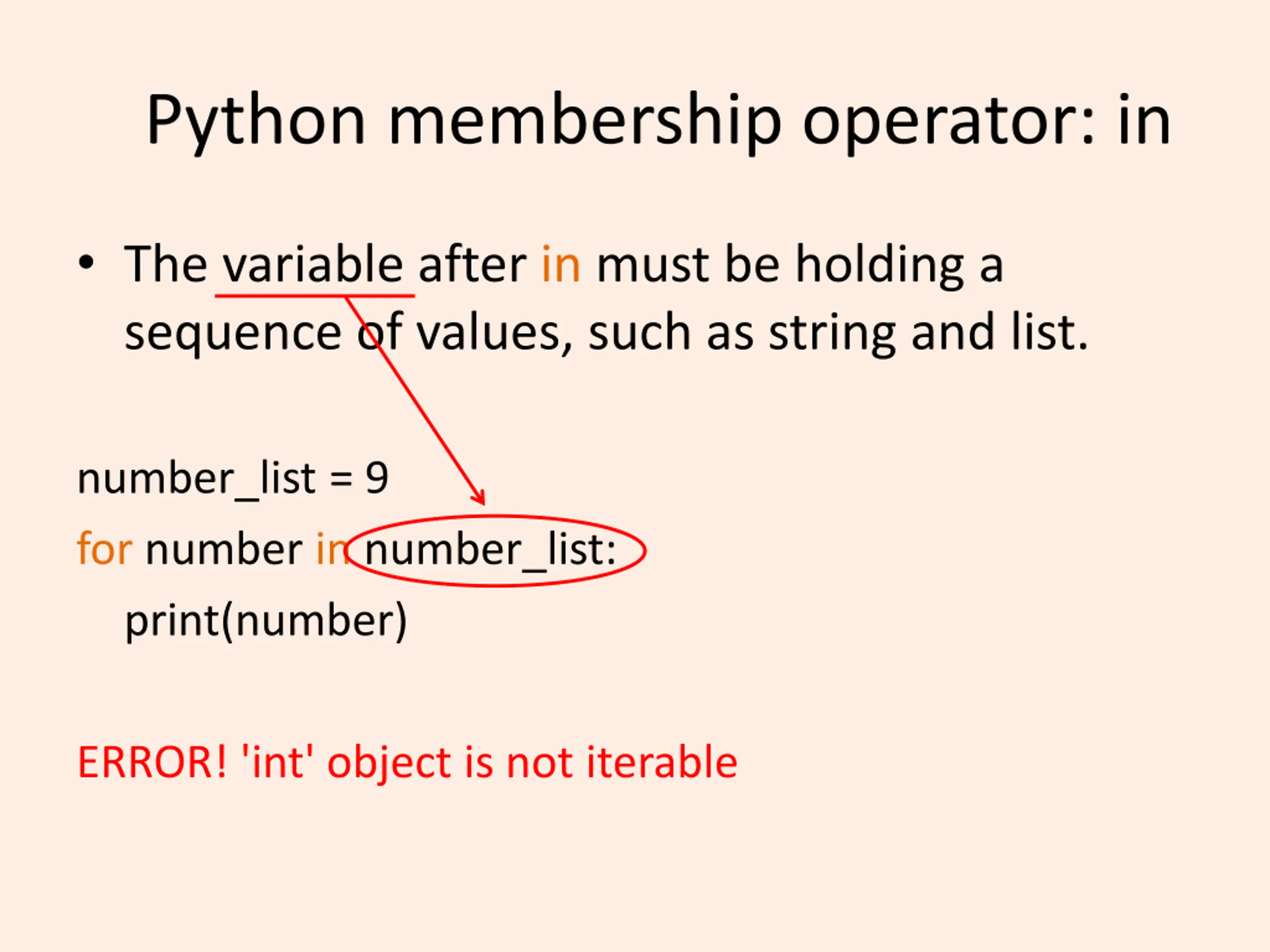Click the "number_list" text in the assignment line
Viewport: 1270px width, 952px height.
[x=196, y=478]
